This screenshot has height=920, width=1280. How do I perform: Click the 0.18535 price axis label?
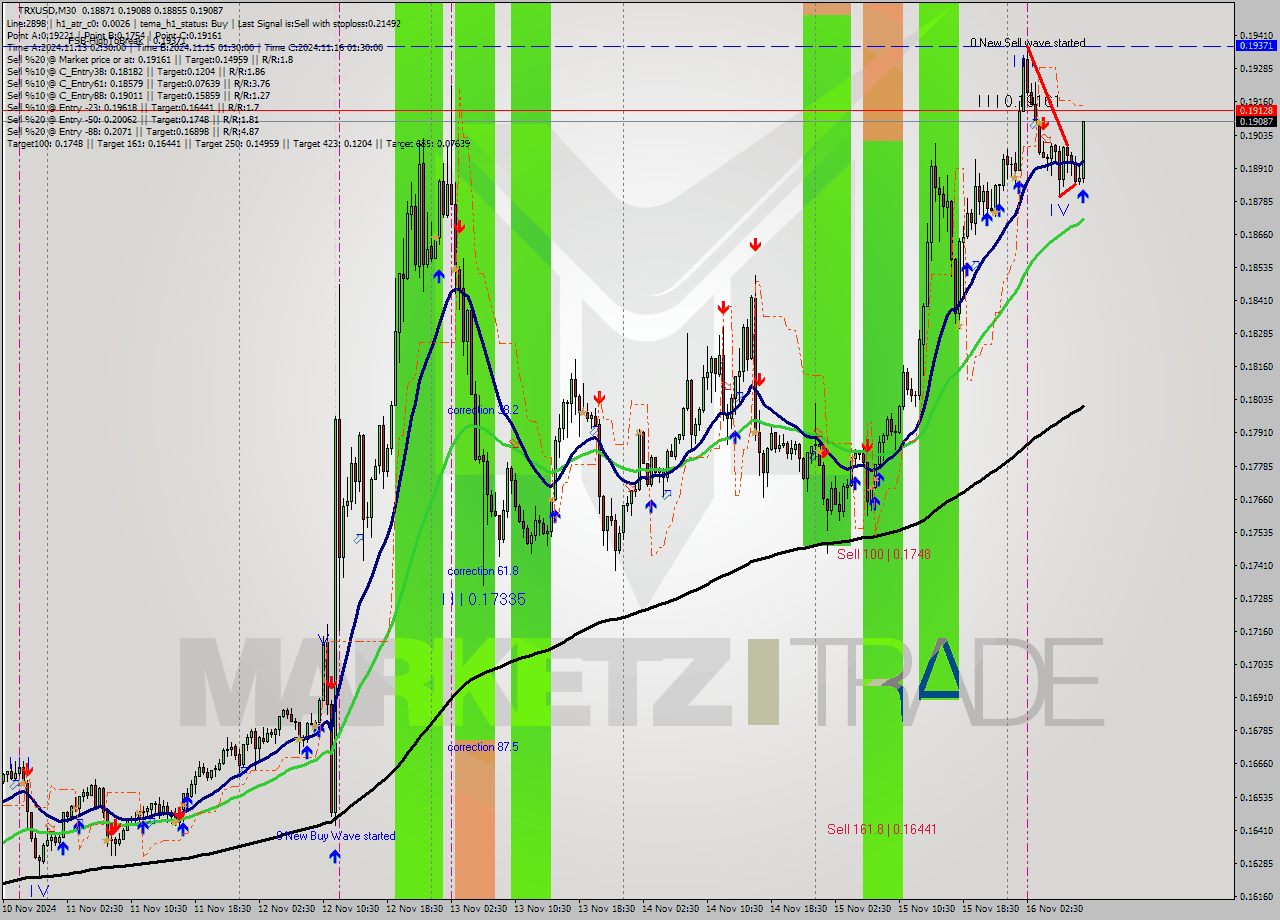coord(1256,268)
